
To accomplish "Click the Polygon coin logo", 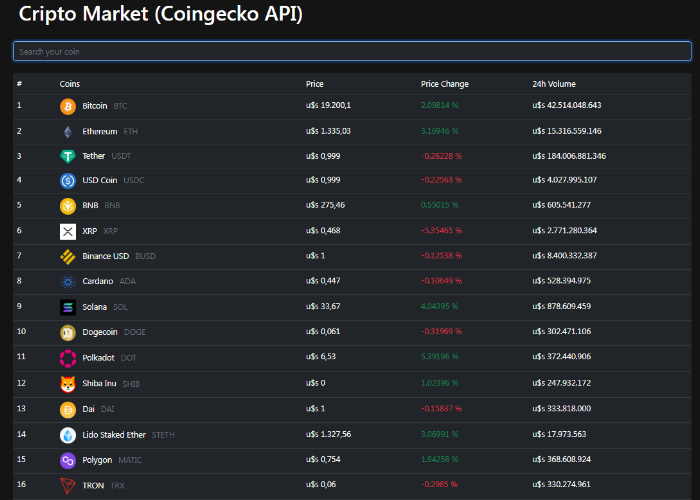I will click(68, 460).
